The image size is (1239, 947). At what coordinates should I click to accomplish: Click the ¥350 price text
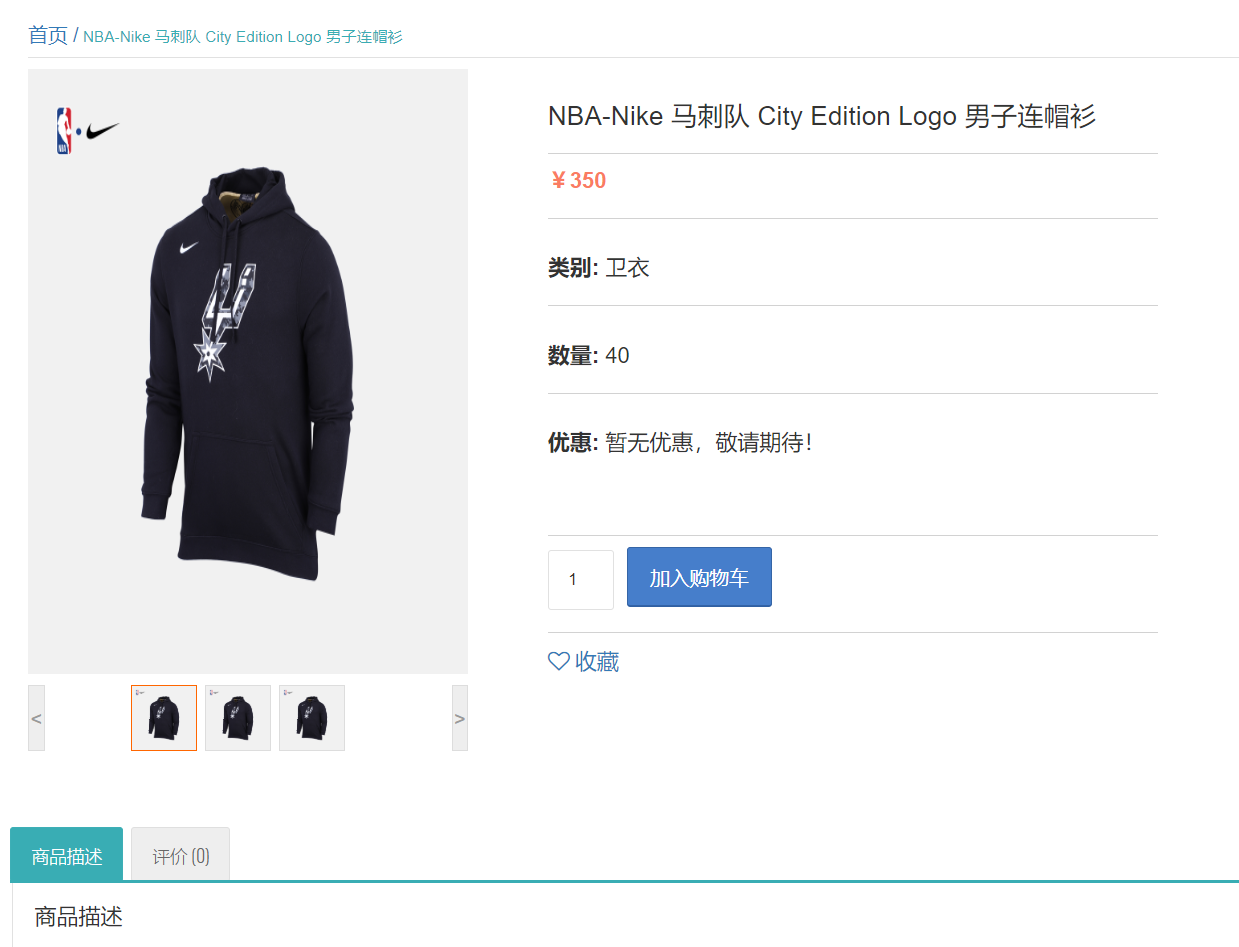tap(578, 181)
